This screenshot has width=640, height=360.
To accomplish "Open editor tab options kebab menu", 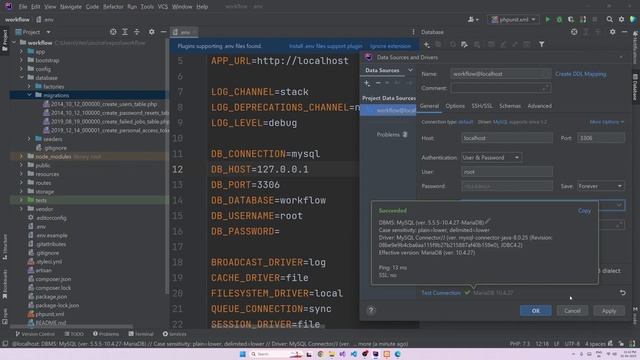I will (413, 32).
